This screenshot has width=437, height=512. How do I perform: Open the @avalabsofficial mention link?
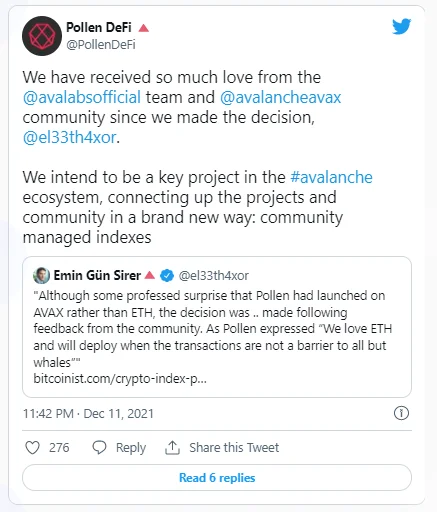[82, 97]
